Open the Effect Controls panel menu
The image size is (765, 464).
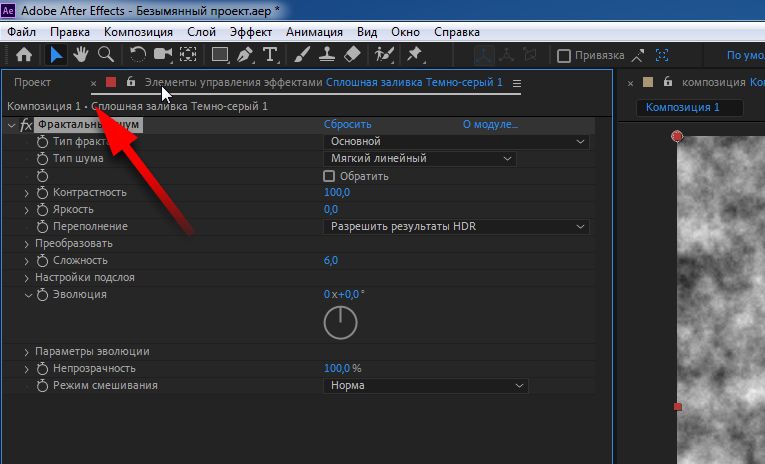click(x=517, y=83)
